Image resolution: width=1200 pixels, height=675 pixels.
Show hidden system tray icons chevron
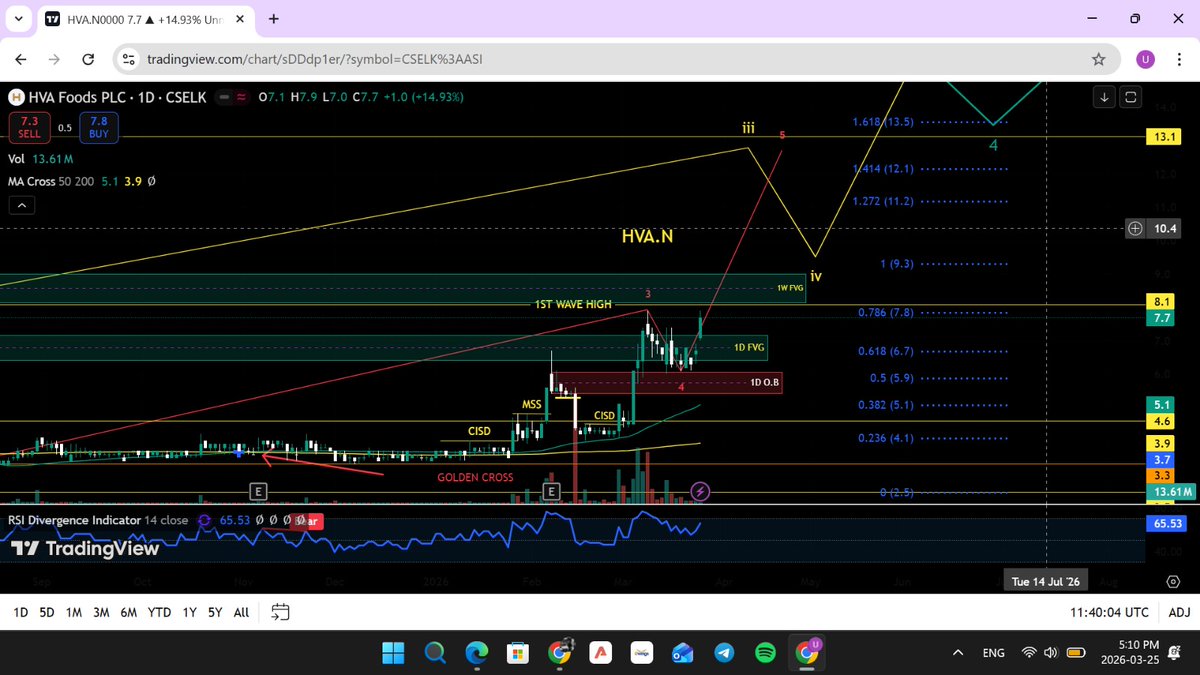tap(958, 653)
